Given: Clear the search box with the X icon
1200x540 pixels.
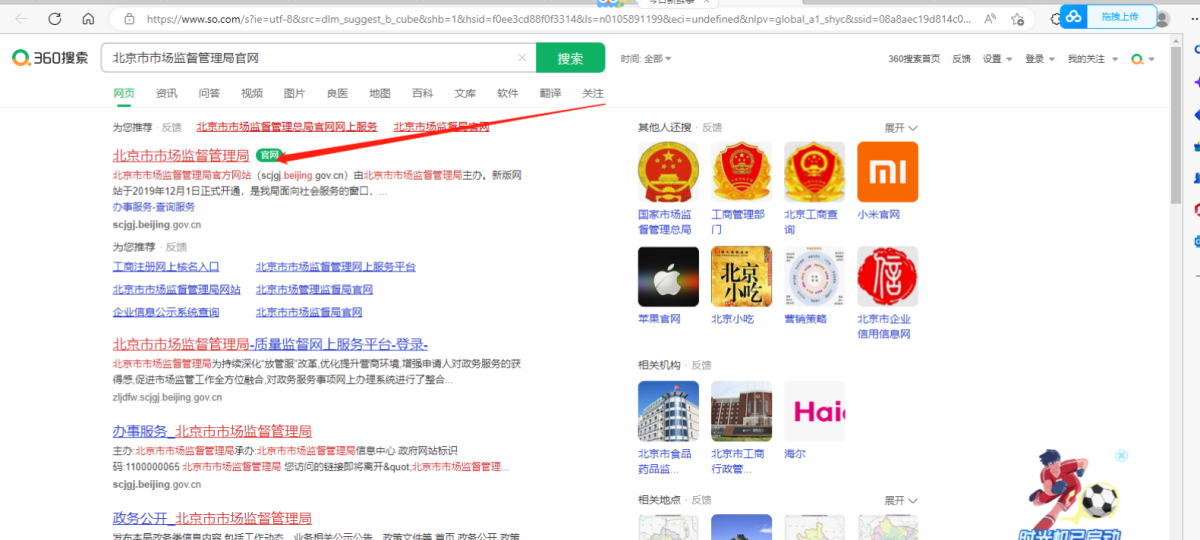Looking at the screenshot, I should click(x=522, y=59).
